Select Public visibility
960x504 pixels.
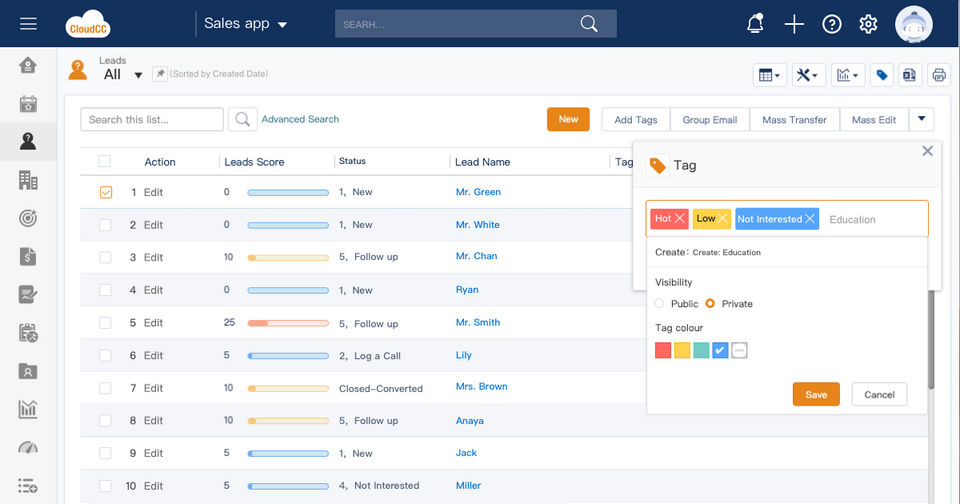(659, 304)
